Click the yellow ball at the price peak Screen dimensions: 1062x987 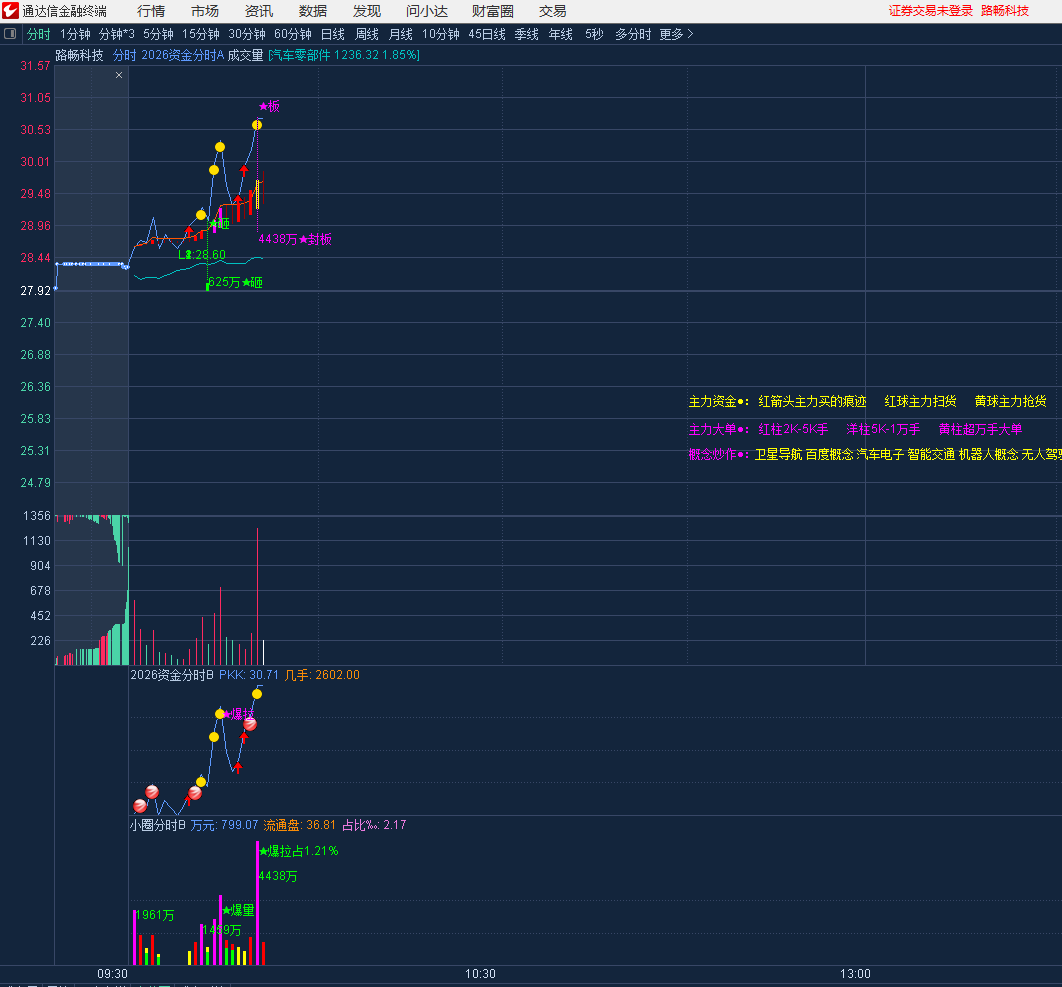(257, 125)
